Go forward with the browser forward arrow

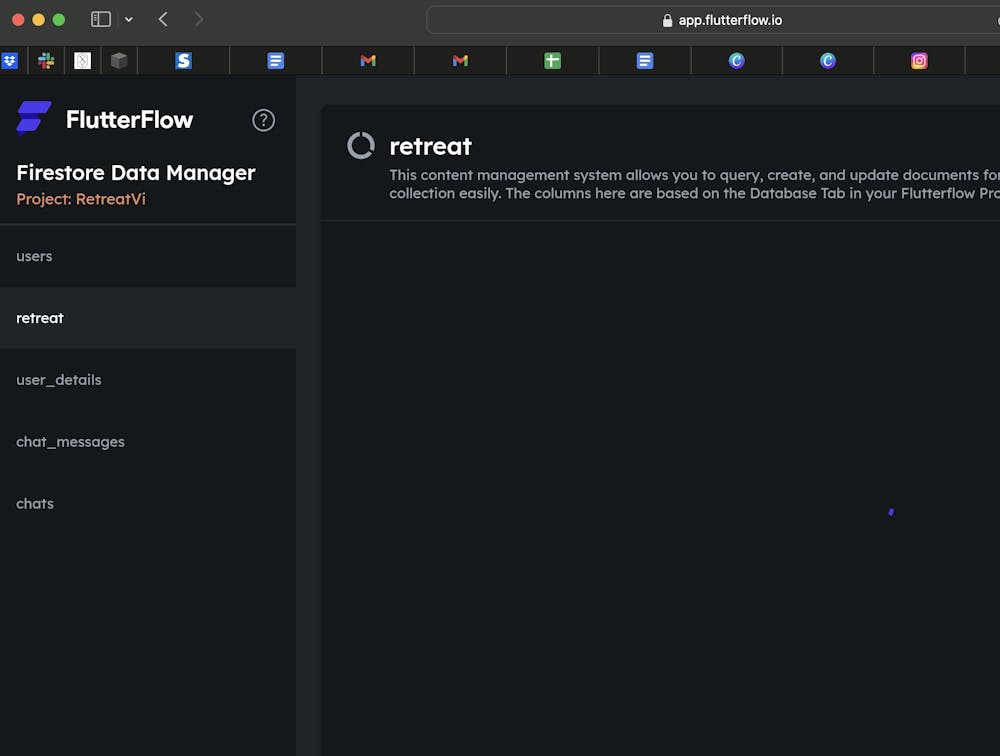click(199, 19)
